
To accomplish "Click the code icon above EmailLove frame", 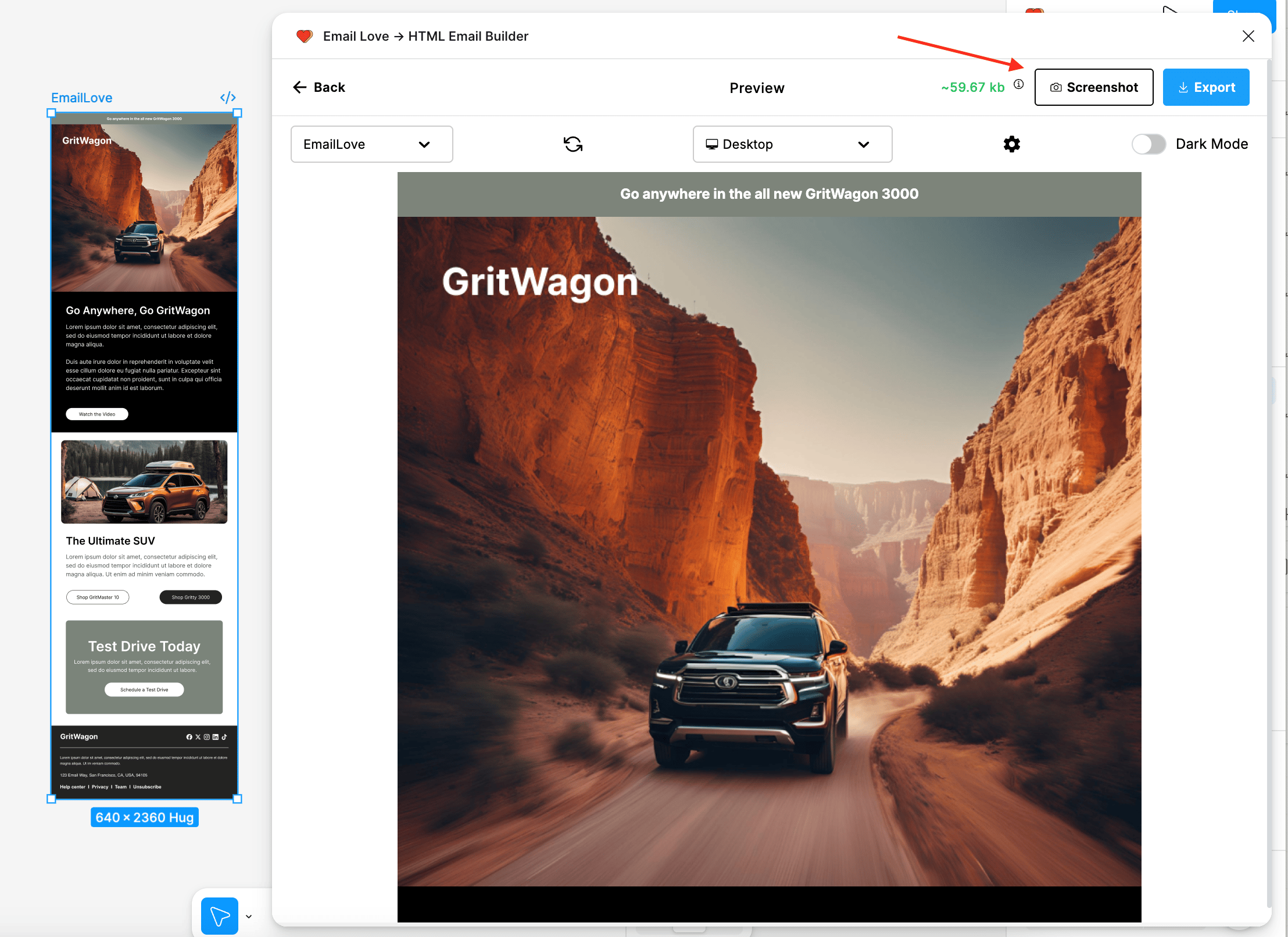I will pyautogui.click(x=228, y=97).
